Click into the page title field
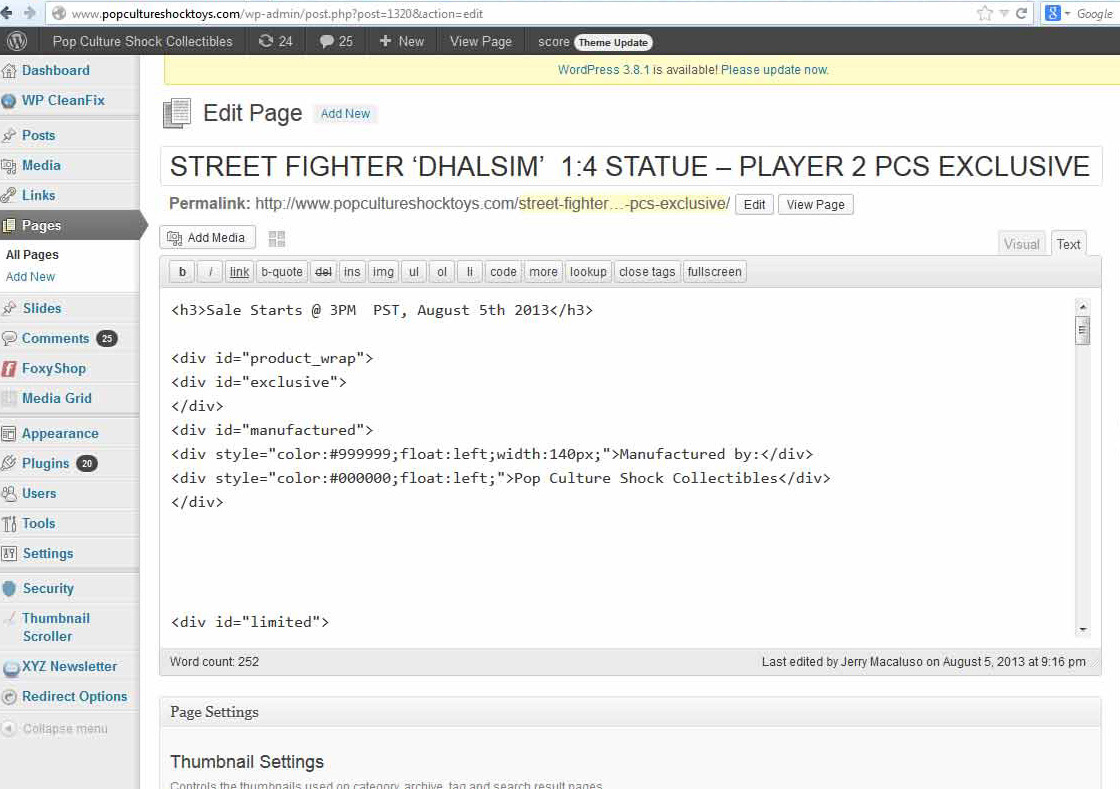This screenshot has height=789, width=1120. click(630, 166)
